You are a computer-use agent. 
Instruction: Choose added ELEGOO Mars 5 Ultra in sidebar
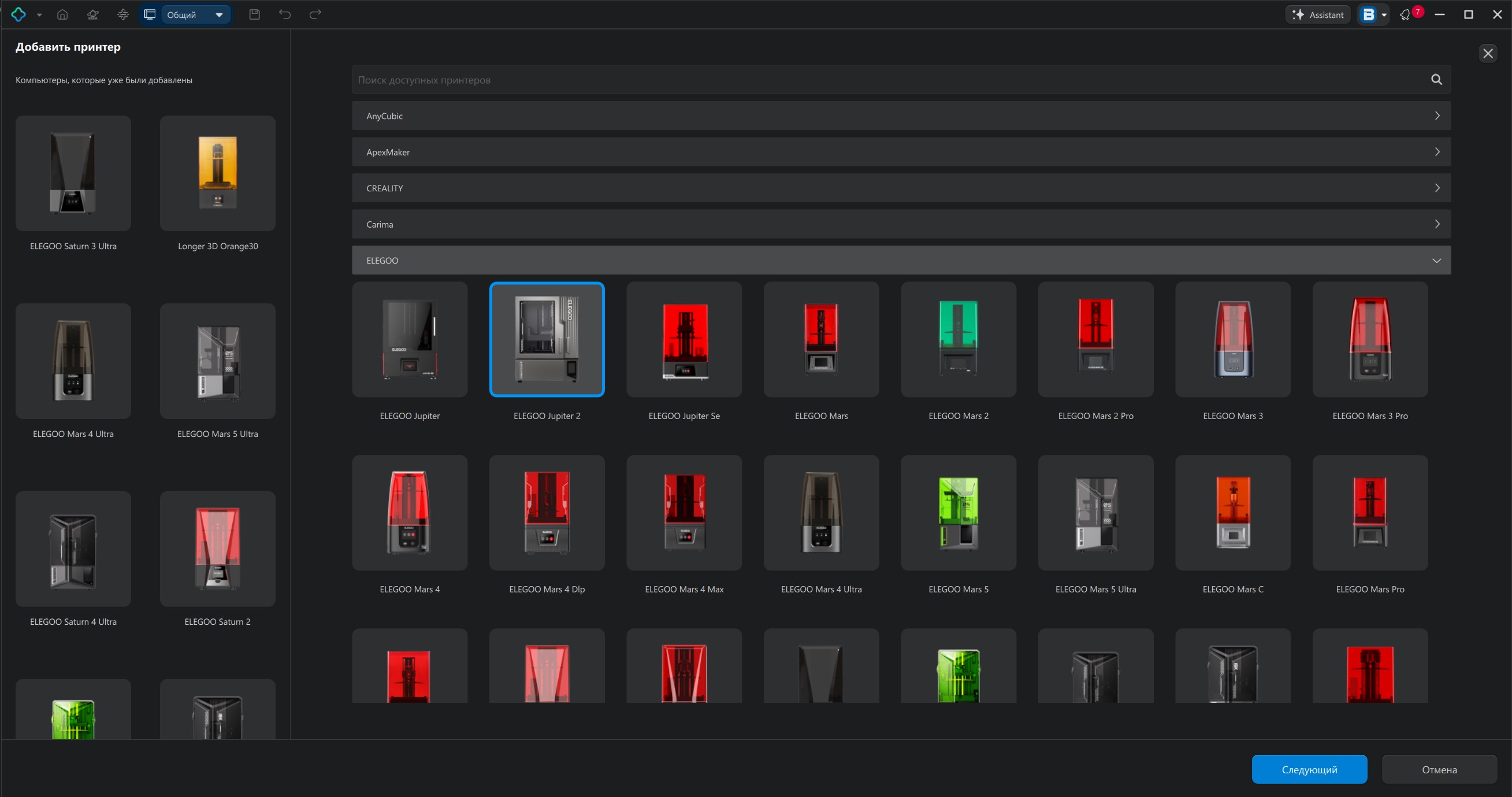click(x=218, y=361)
